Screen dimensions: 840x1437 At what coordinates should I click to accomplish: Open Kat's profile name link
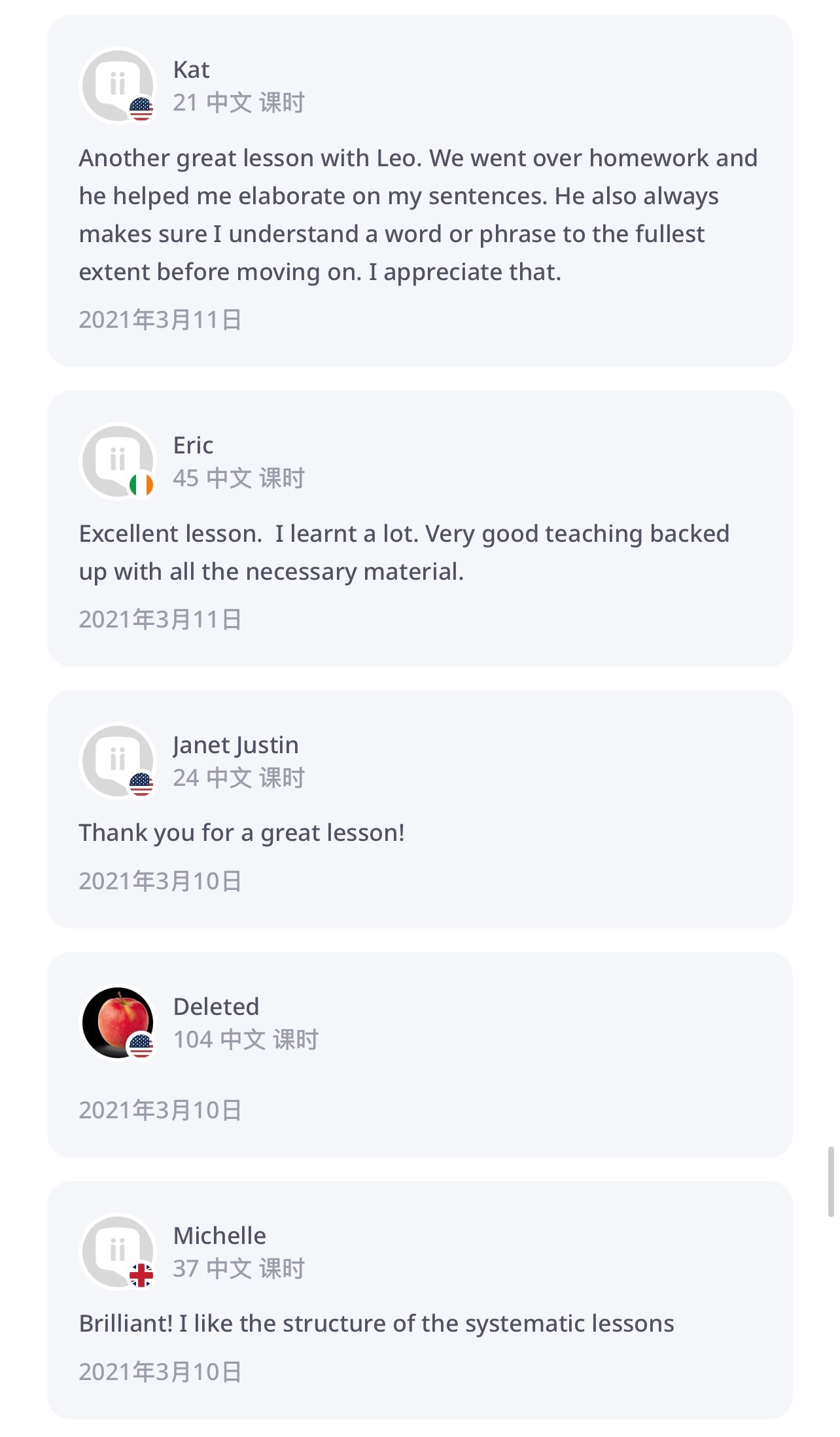tap(191, 70)
